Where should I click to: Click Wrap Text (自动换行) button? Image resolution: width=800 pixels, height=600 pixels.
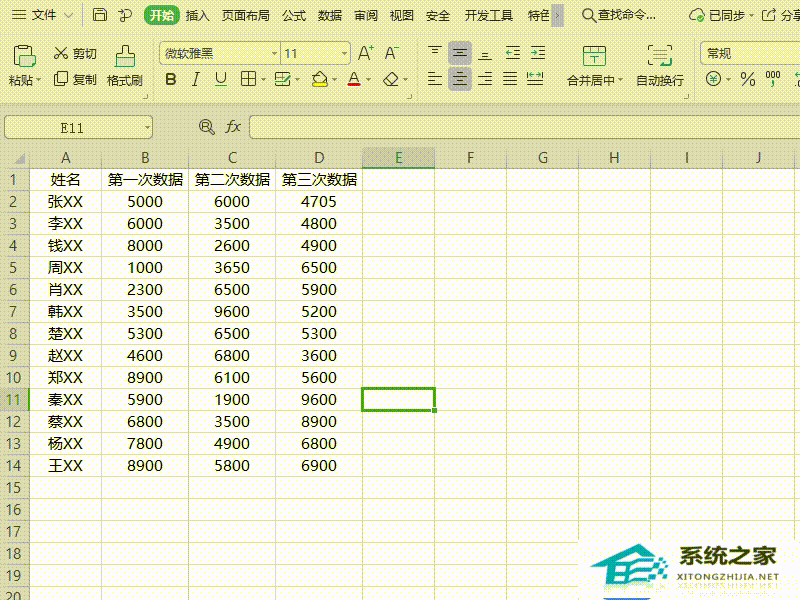(x=660, y=65)
